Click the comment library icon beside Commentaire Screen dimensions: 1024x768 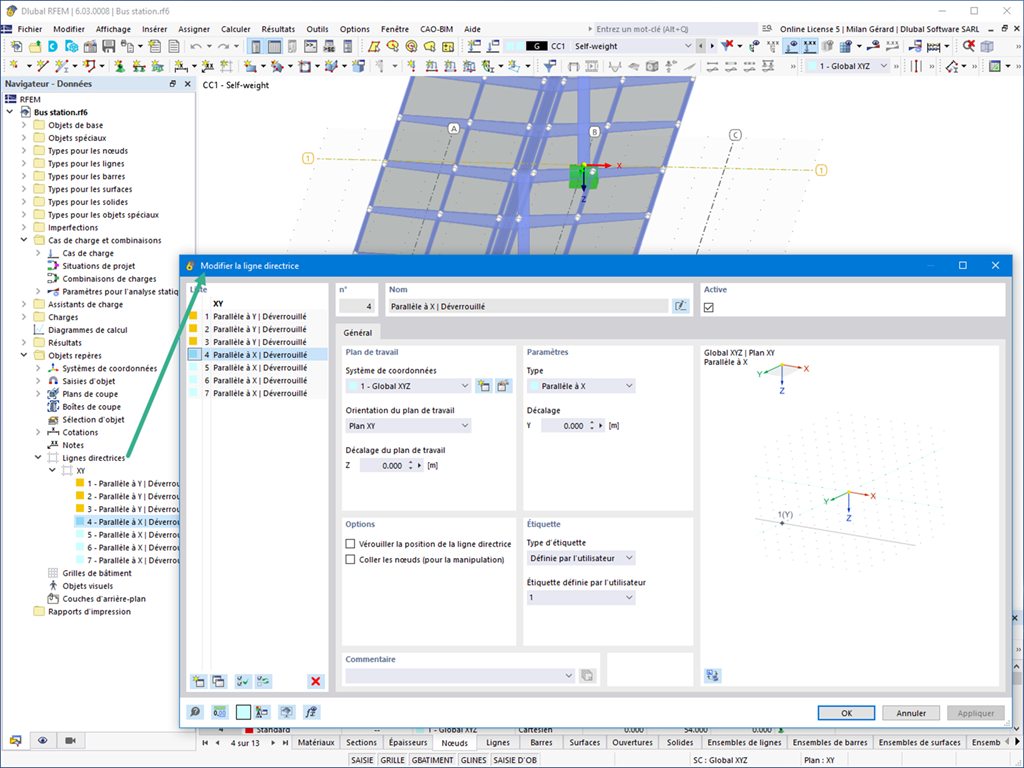pos(587,675)
